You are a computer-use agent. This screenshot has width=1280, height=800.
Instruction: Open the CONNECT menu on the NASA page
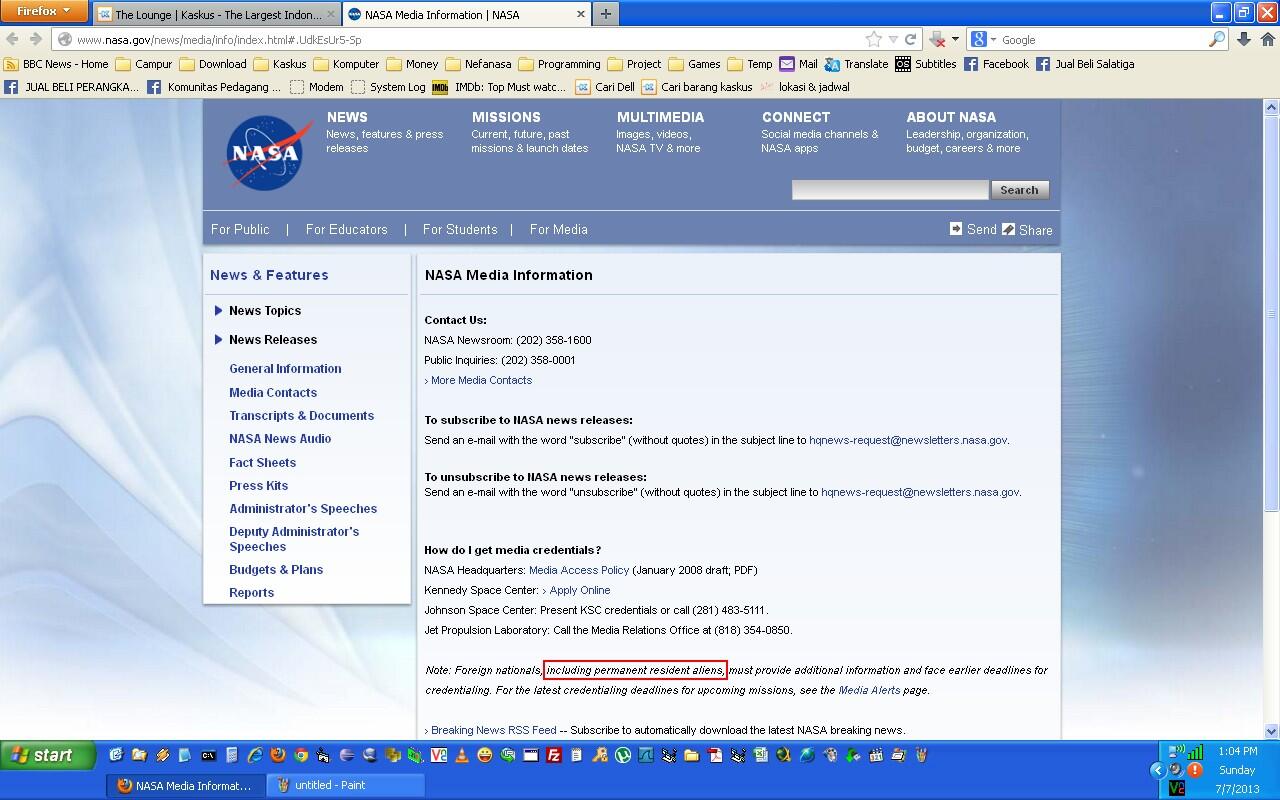click(x=796, y=117)
